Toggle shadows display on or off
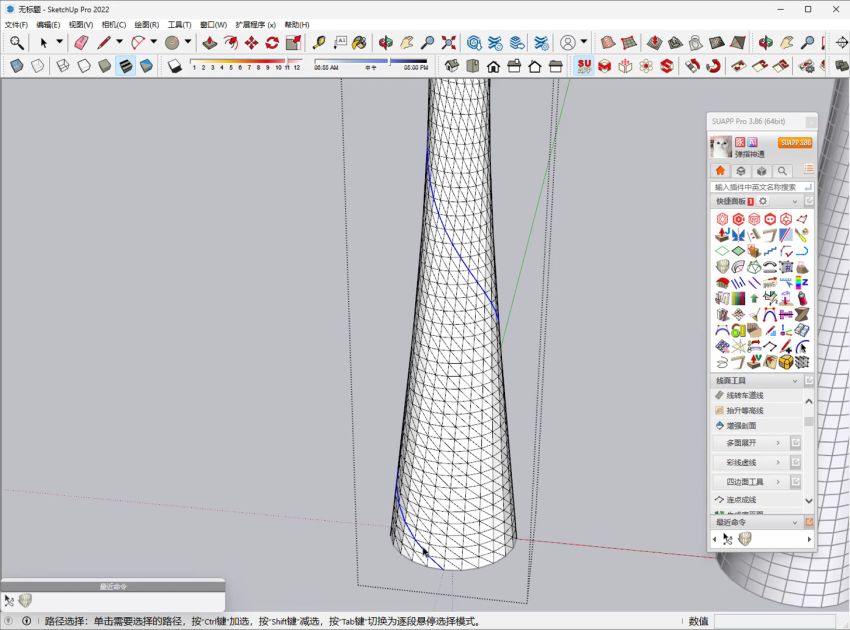Image resolution: width=850 pixels, height=630 pixels. 175,66
